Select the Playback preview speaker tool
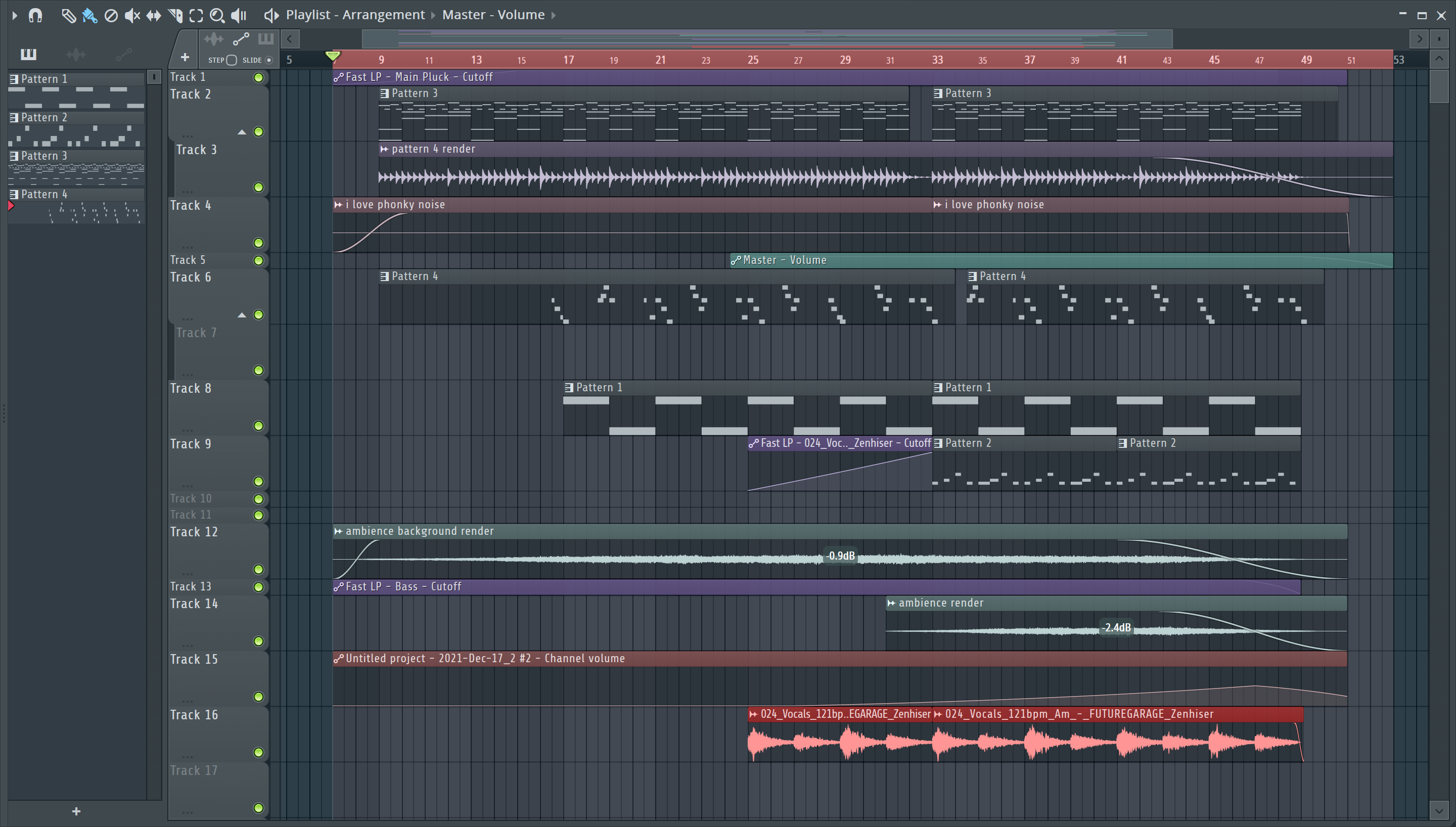The width and height of the screenshot is (1456, 827). click(239, 15)
